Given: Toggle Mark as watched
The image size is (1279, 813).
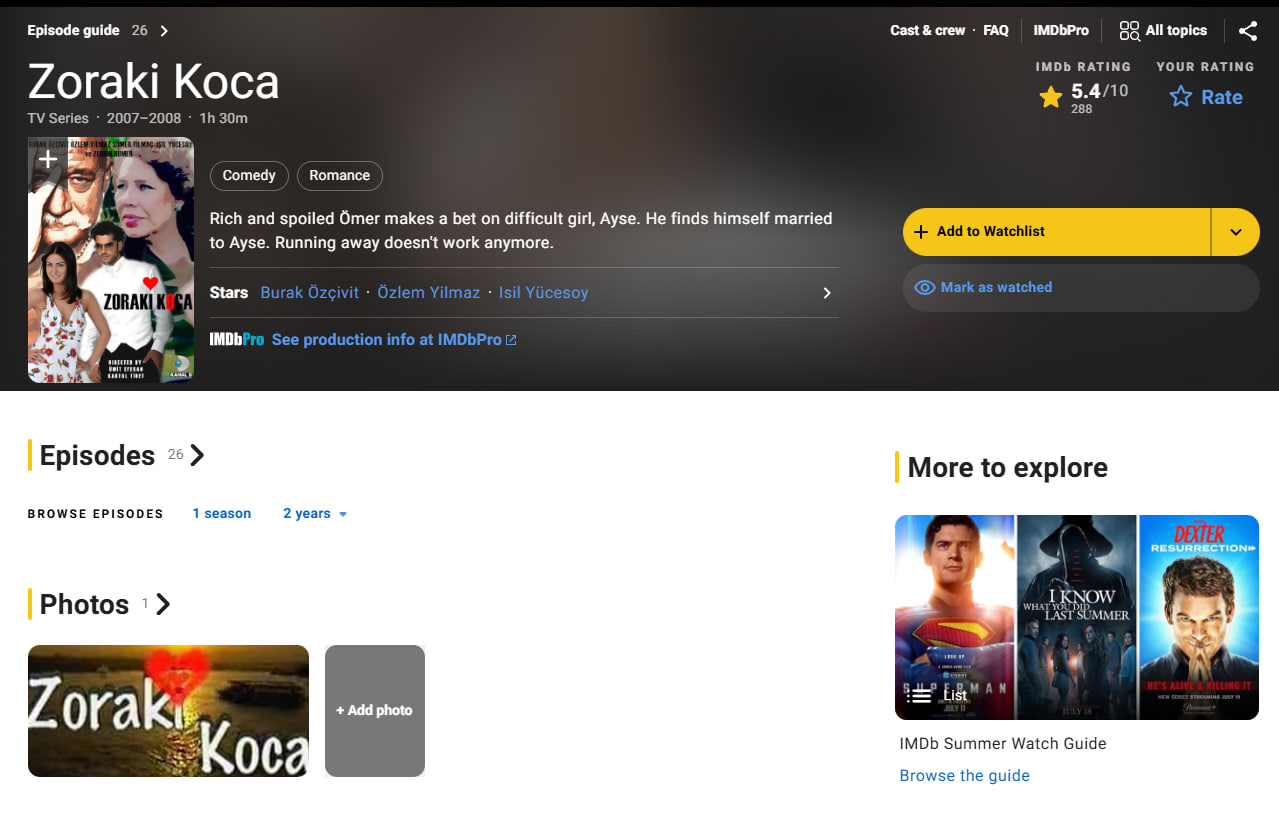Looking at the screenshot, I should pos(1081,288).
